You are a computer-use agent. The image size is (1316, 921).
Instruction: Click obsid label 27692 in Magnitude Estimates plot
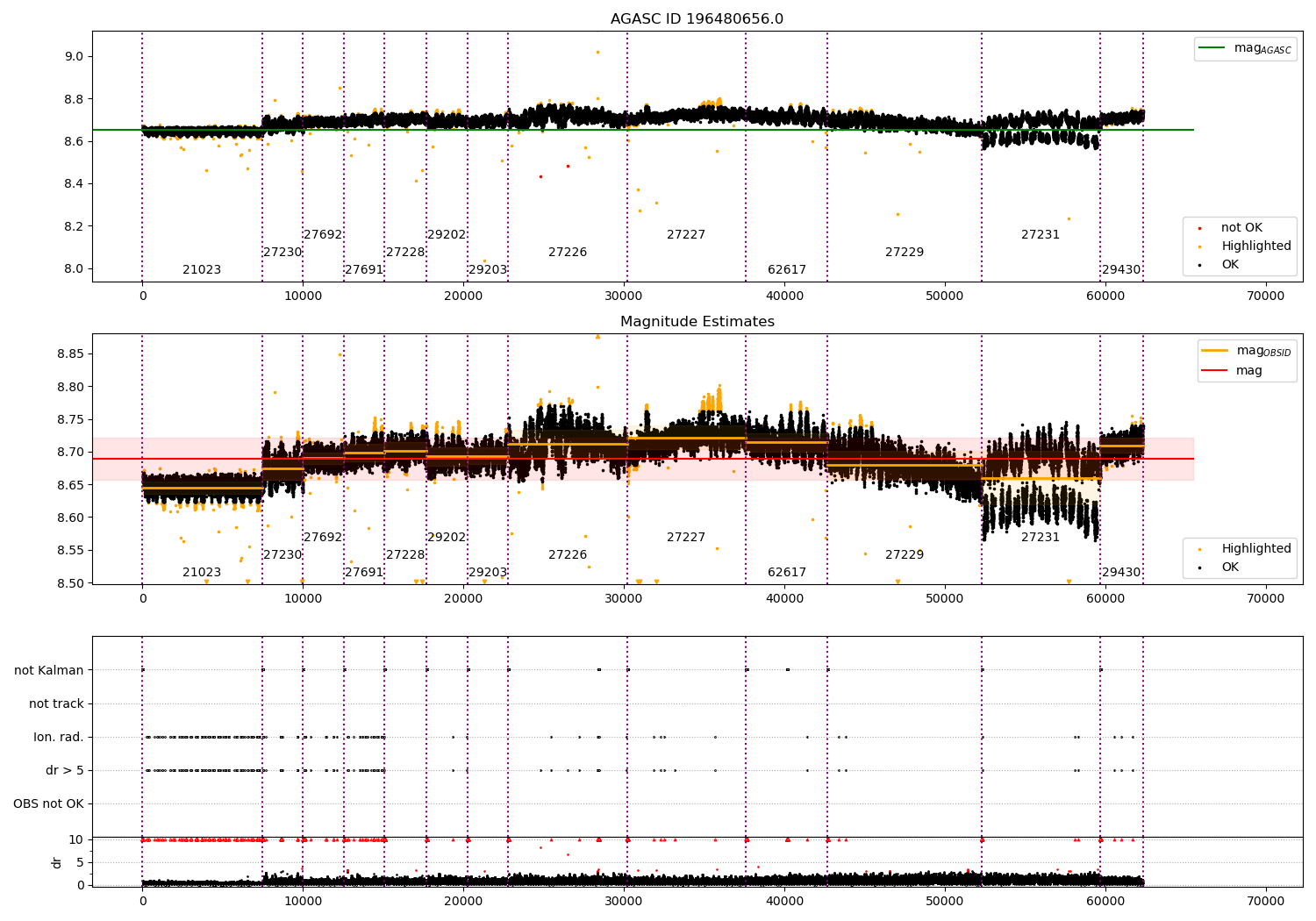click(323, 538)
